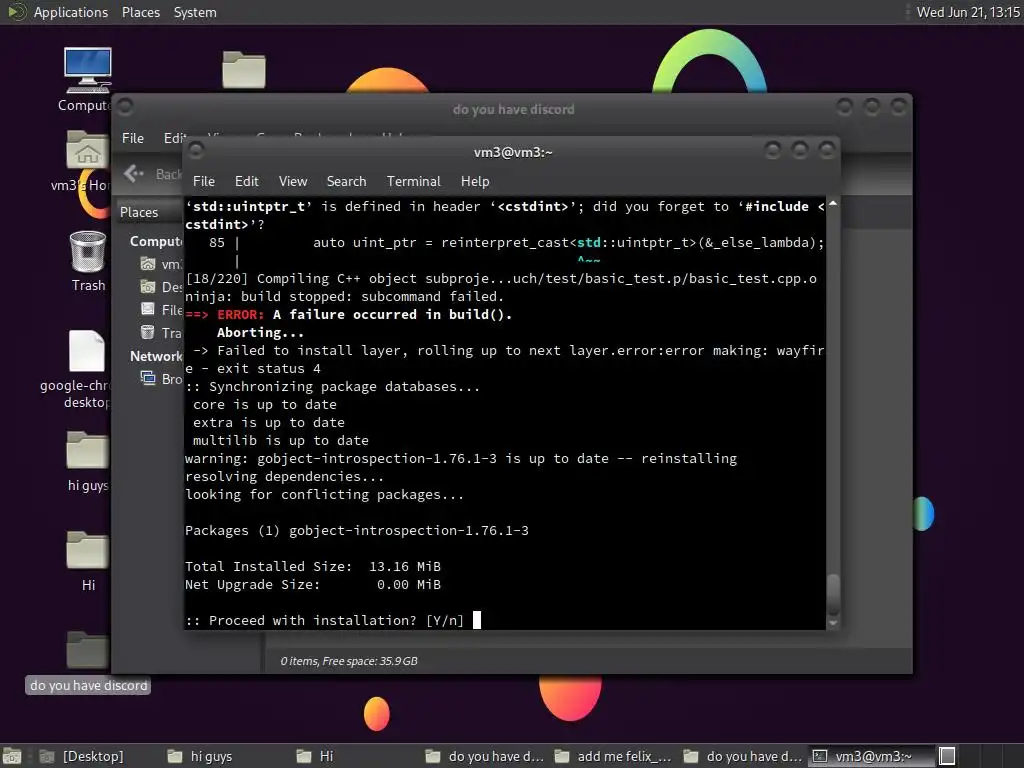Open the 'Hi' desktop folder icon
This screenshot has width=1024, height=768.
click(87, 550)
